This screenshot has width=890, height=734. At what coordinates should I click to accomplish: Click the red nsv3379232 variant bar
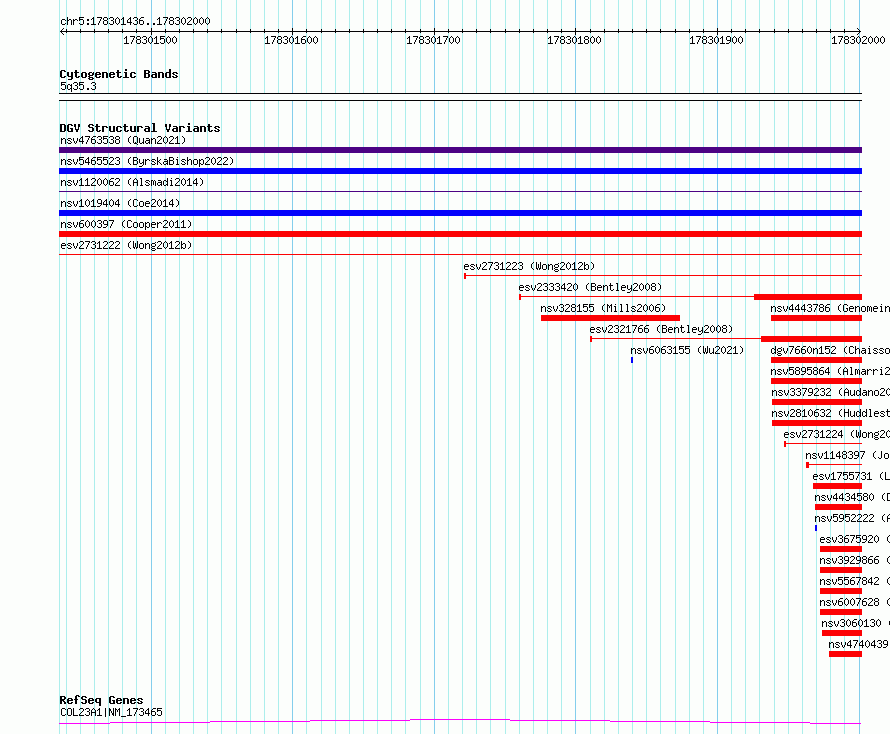[x=817, y=402]
